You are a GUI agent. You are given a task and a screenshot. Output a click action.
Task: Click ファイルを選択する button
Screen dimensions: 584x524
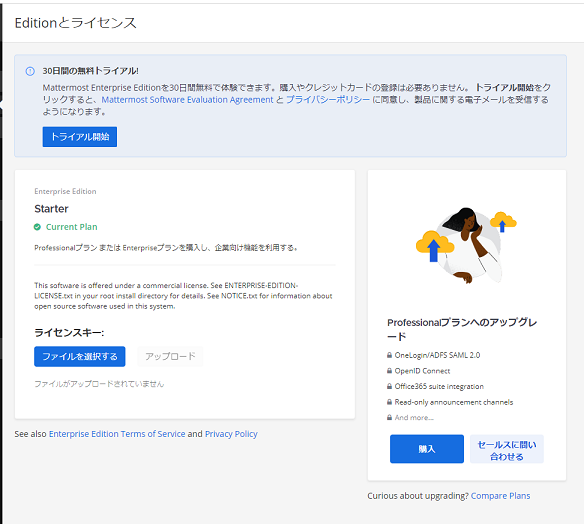pyautogui.click(x=80, y=356)
